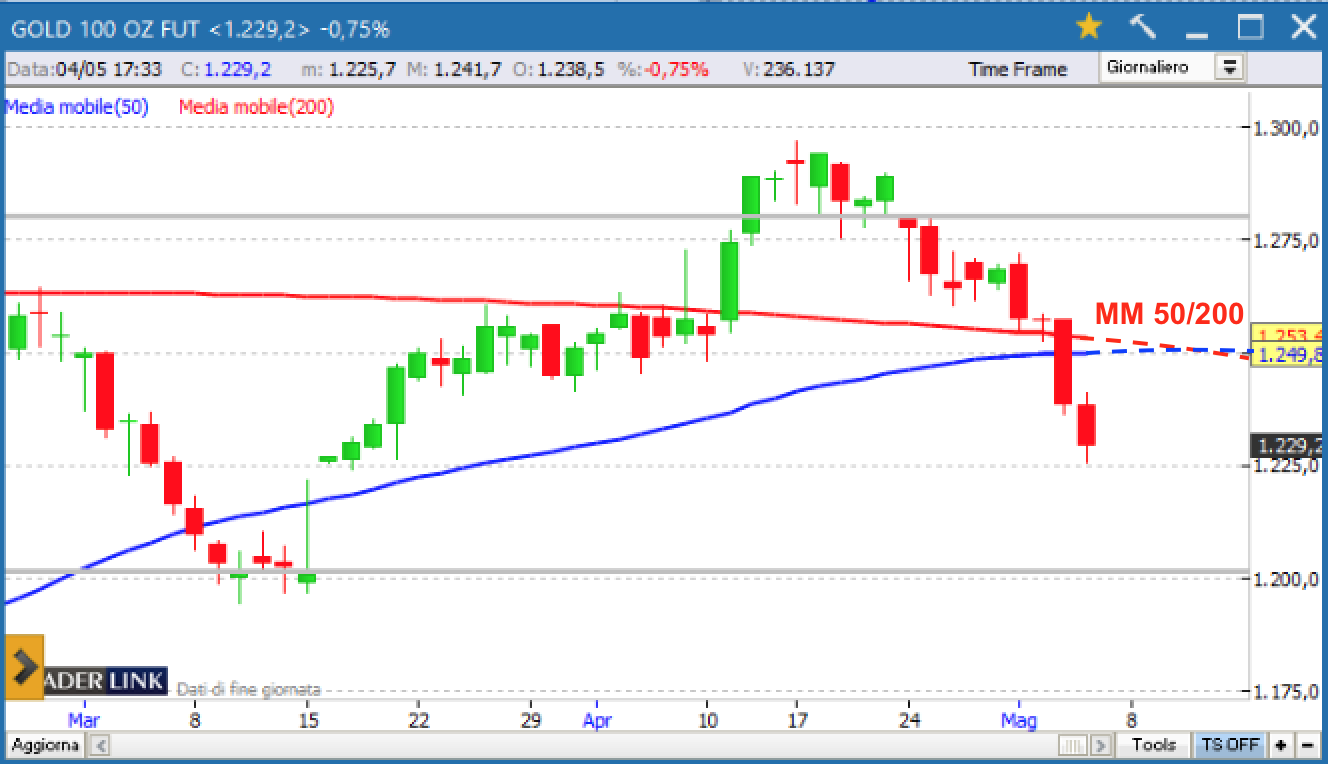Click the Mar date axis label
The width and height of the screenshot is (1328, 764).
click(84, 720)
